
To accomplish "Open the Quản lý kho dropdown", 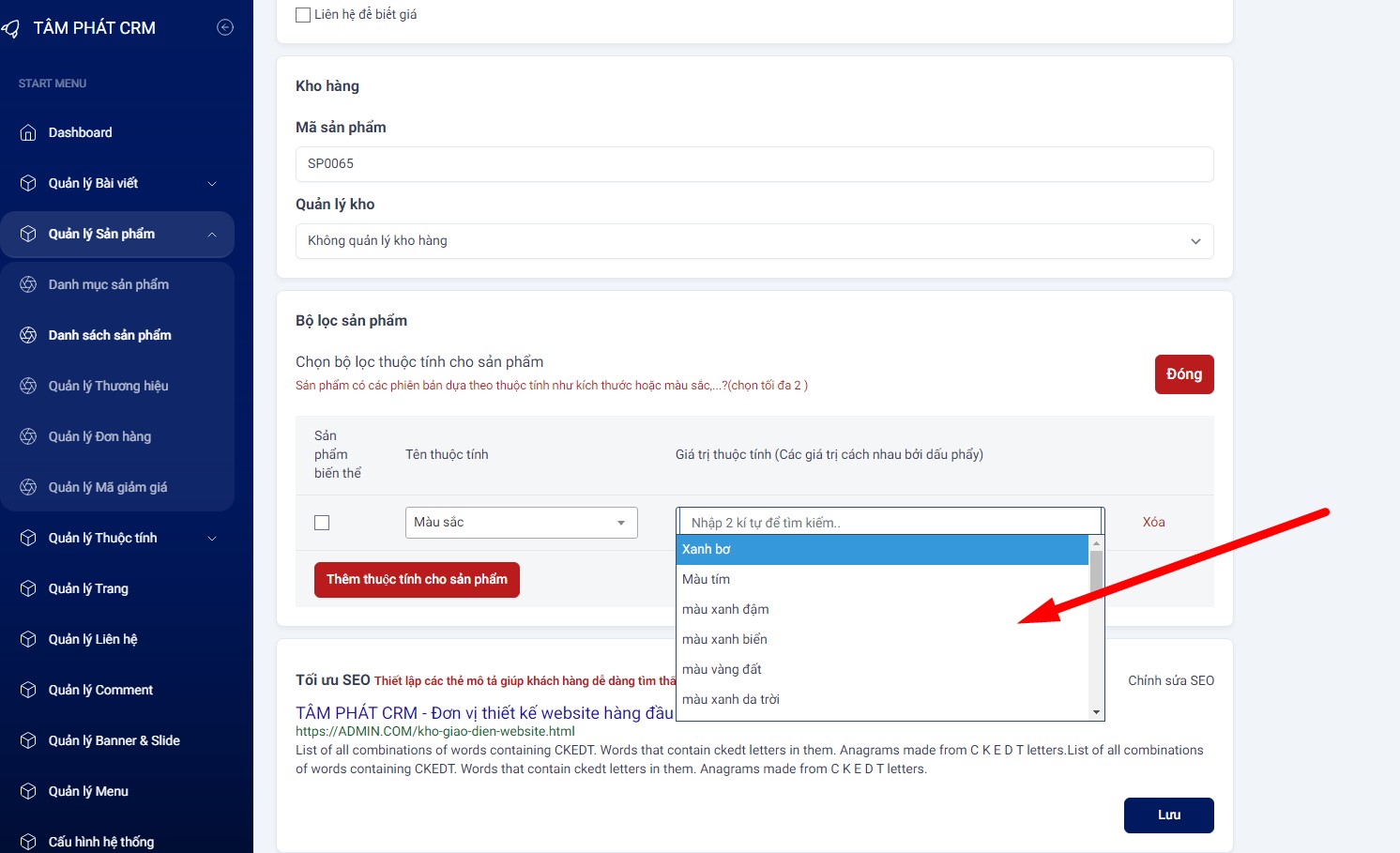I will pyautogui.click(x=753, y=241).
